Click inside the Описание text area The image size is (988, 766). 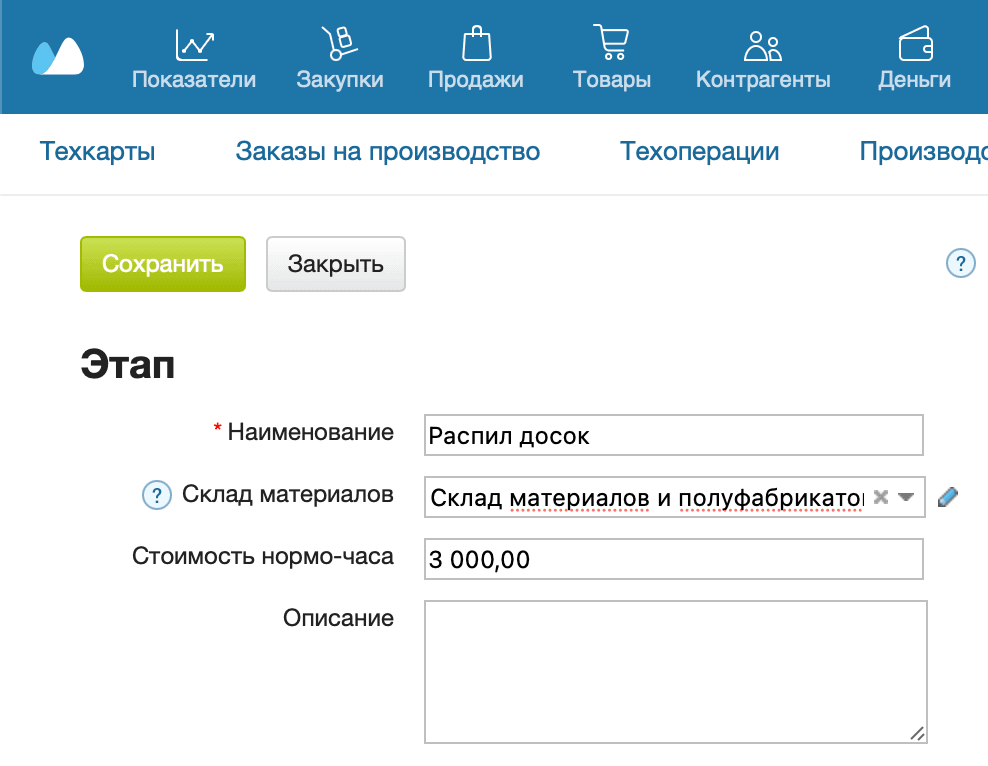[x=673, y=670]
